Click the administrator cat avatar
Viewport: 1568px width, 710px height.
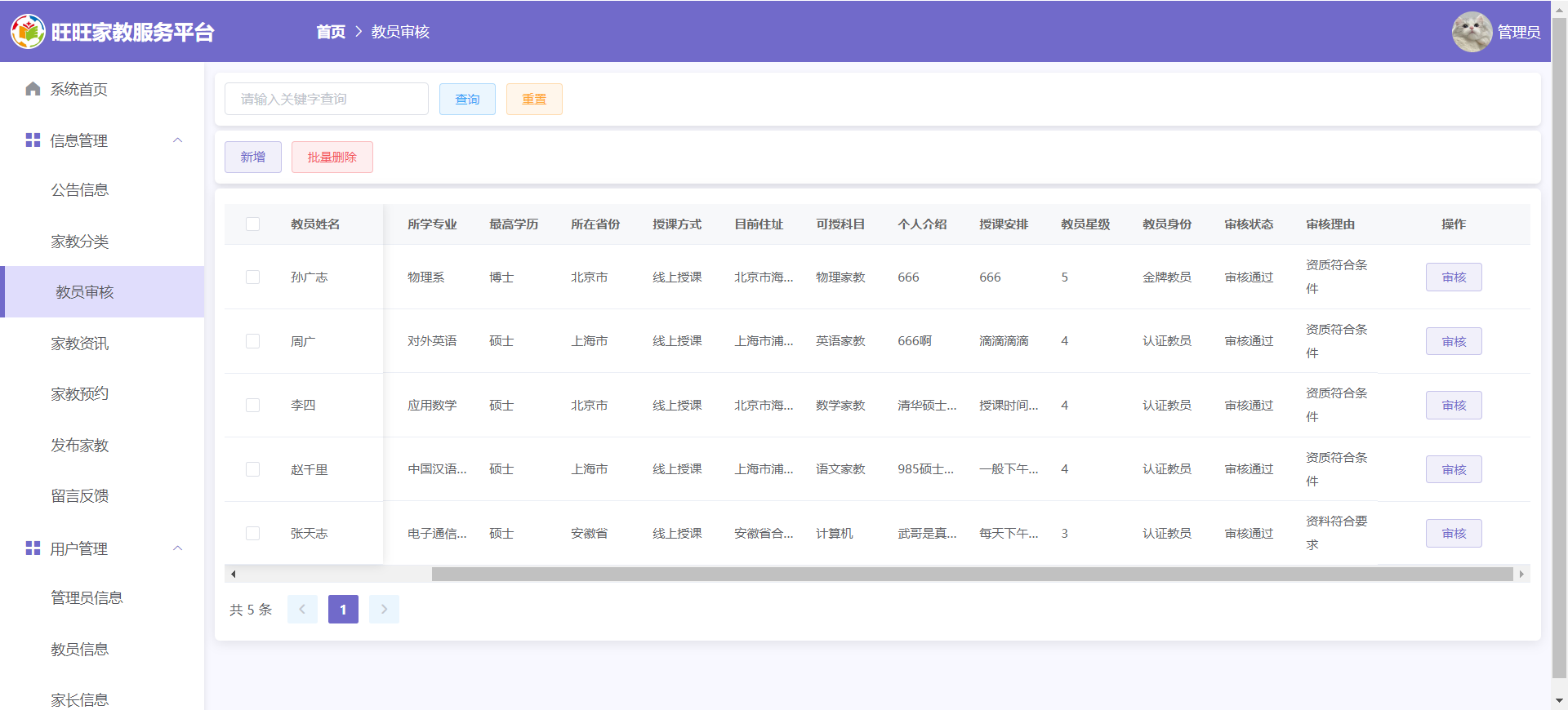(1472, 32)
